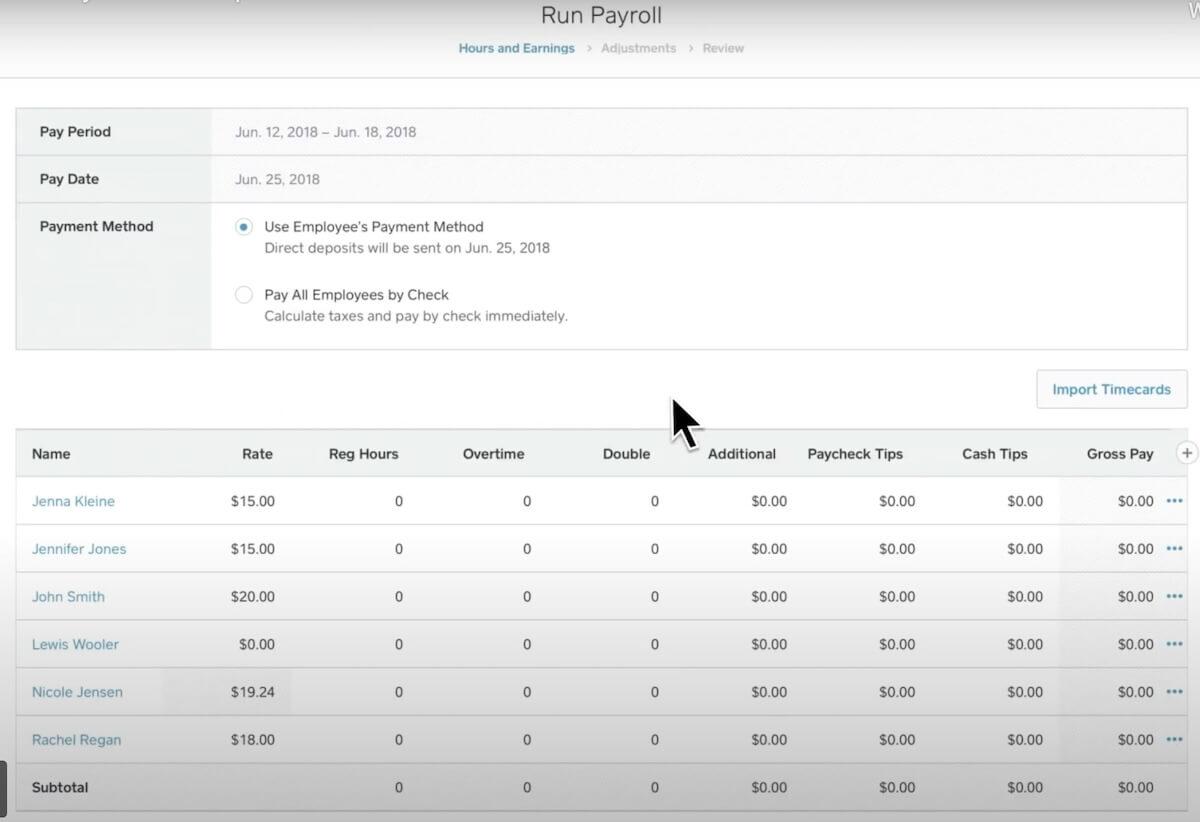Click John Smith's $20.00 rate
The image size is (1200, 822).
(252, 596)
